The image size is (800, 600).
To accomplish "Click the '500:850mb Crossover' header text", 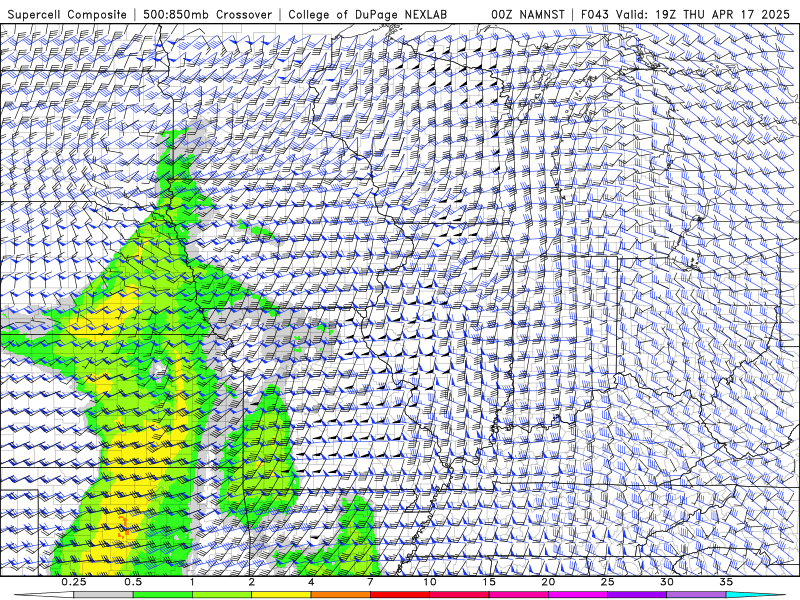I will [207, 15].
